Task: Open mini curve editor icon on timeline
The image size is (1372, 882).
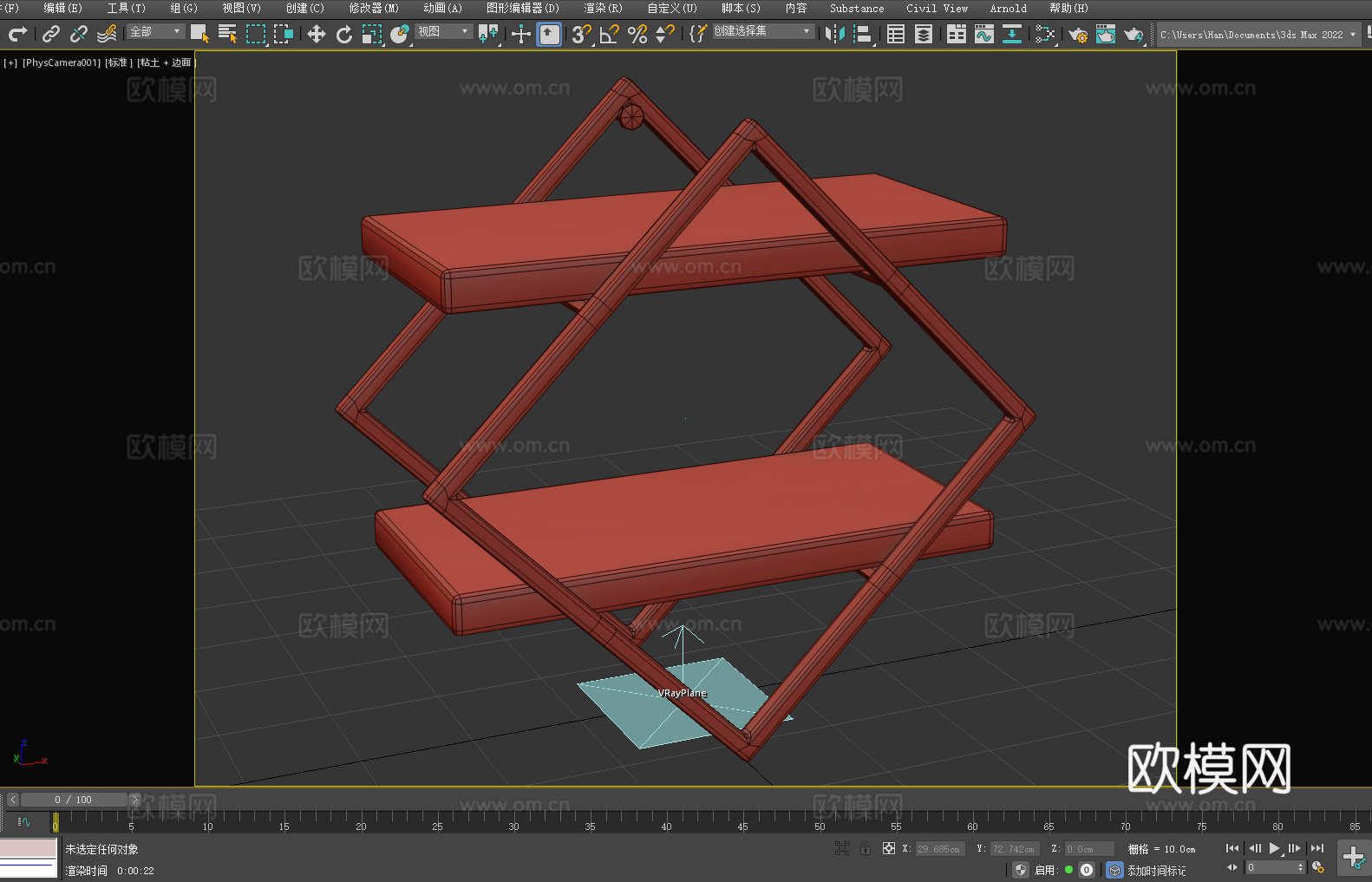Action: click(x=24, y=821)
